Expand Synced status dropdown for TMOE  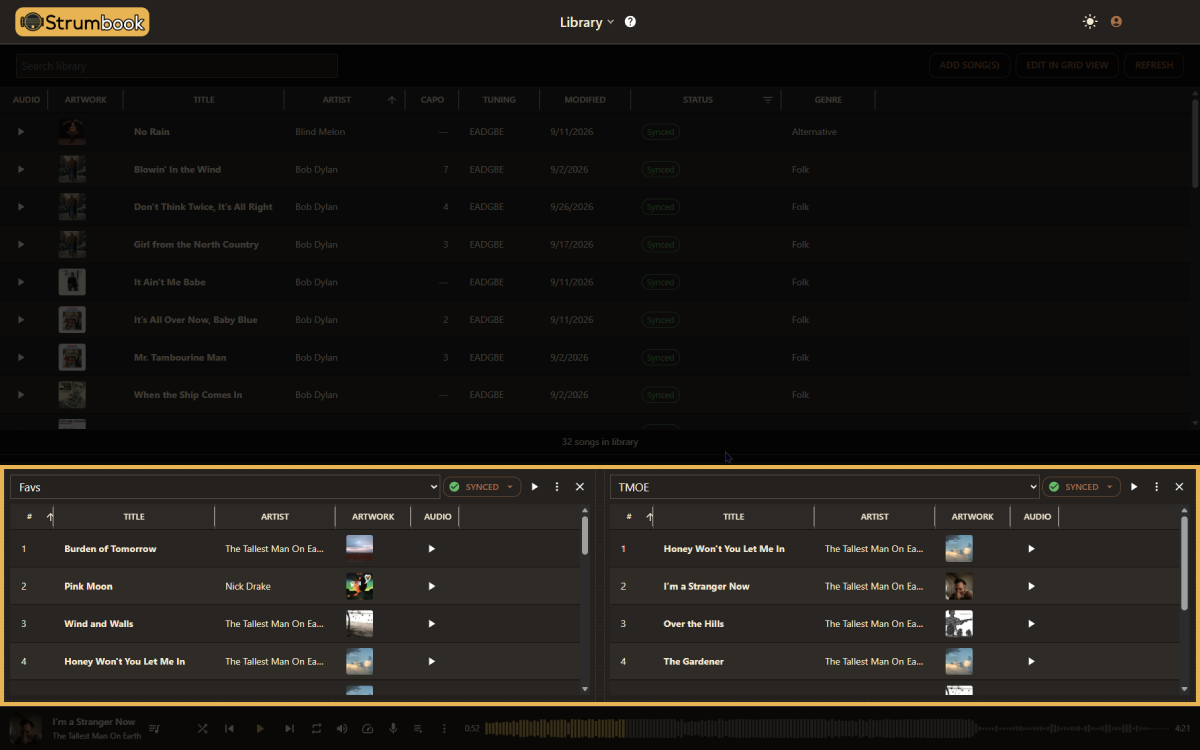(x=1081, y=487)
